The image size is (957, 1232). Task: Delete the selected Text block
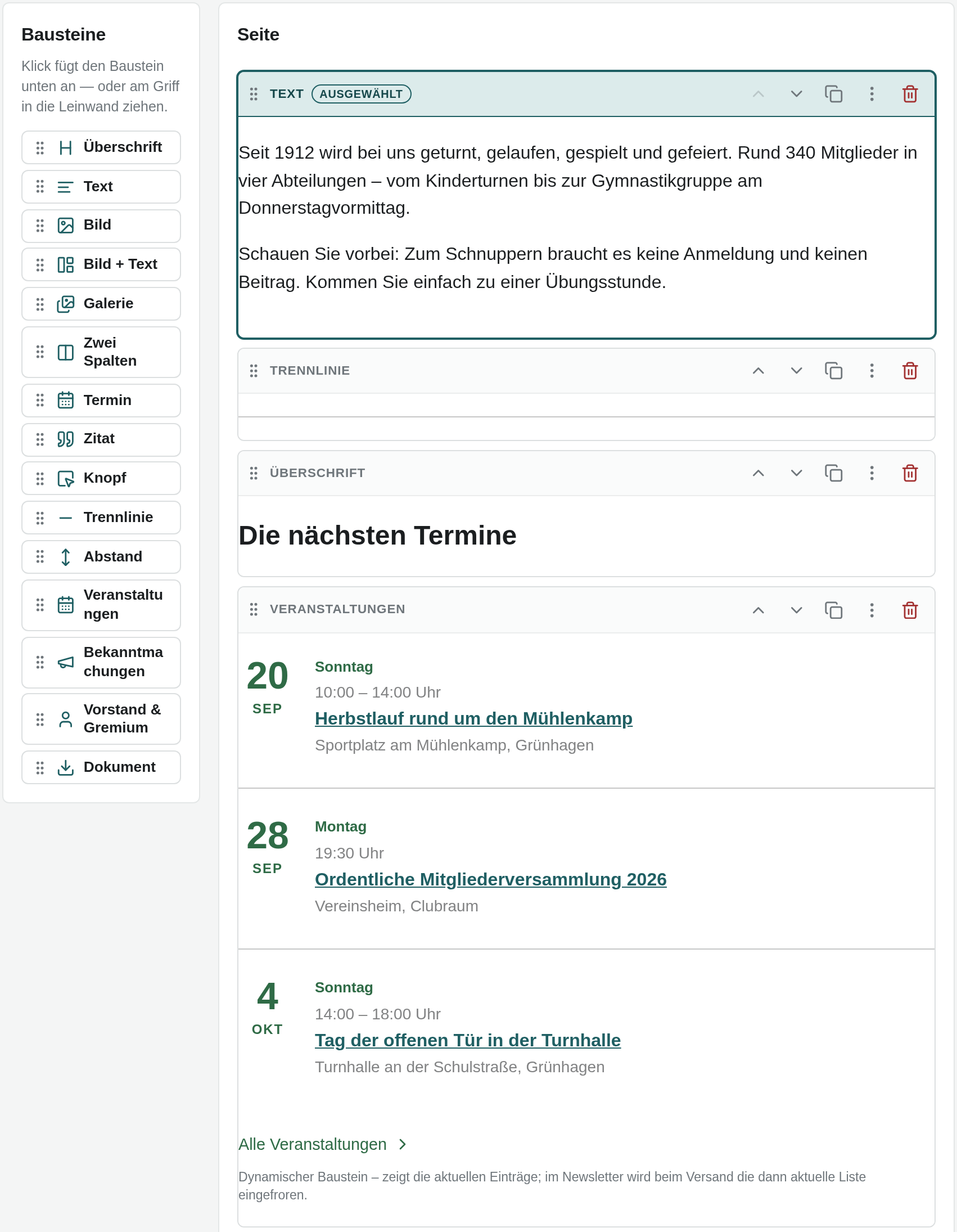[x=910, y=94]
